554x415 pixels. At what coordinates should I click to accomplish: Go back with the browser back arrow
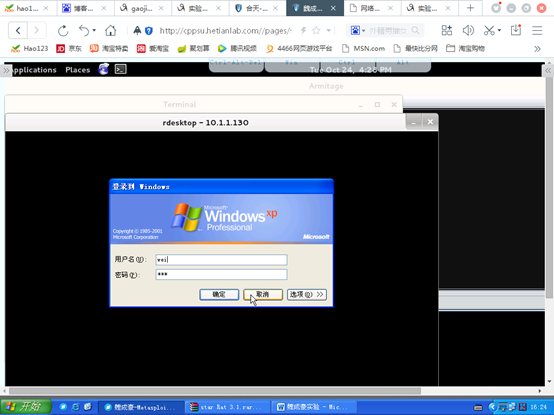18,31
